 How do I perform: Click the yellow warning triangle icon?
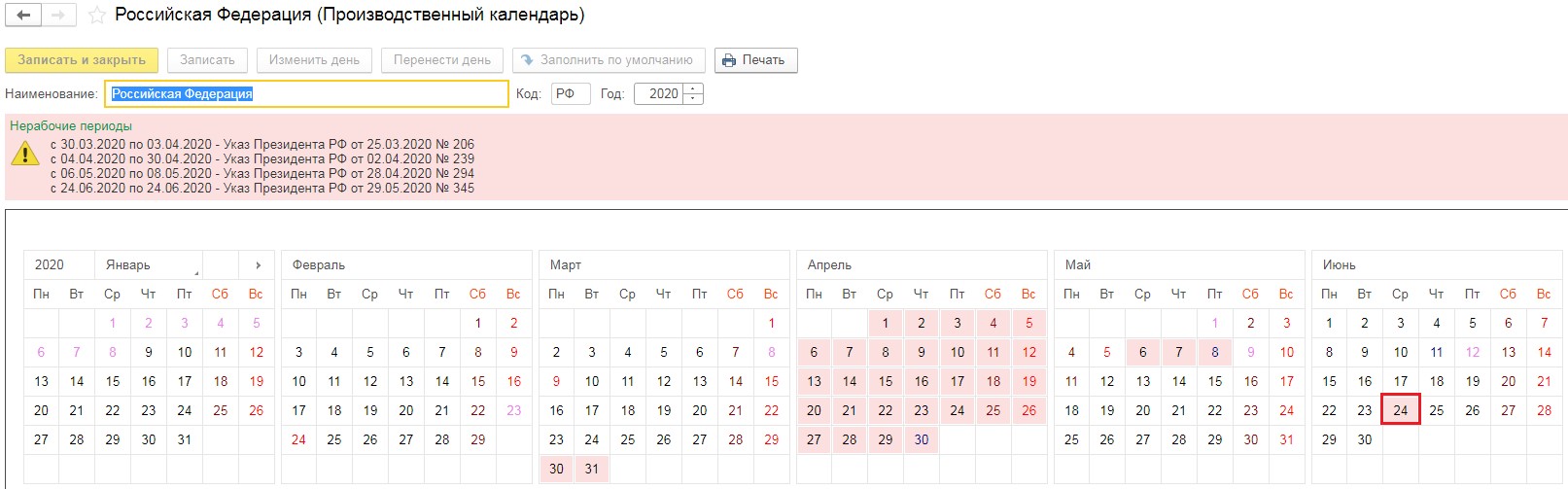24,154
